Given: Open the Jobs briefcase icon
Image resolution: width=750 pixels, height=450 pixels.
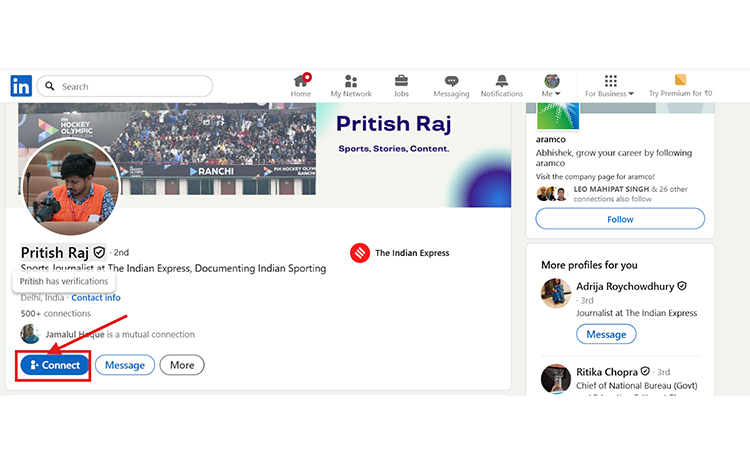Looking at the screenshot, I should pyautogui.click(x=401, y=80).
